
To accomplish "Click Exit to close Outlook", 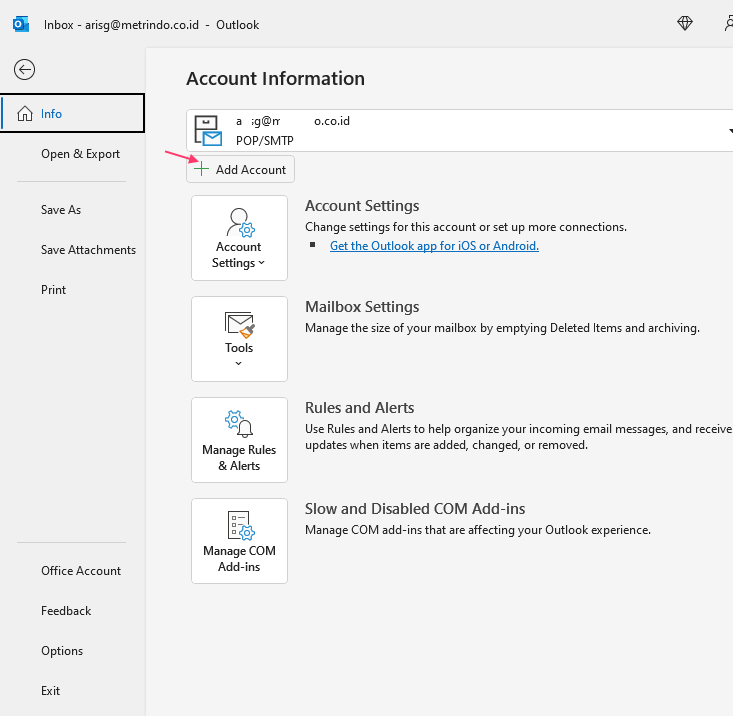I will tap(50, 691).
